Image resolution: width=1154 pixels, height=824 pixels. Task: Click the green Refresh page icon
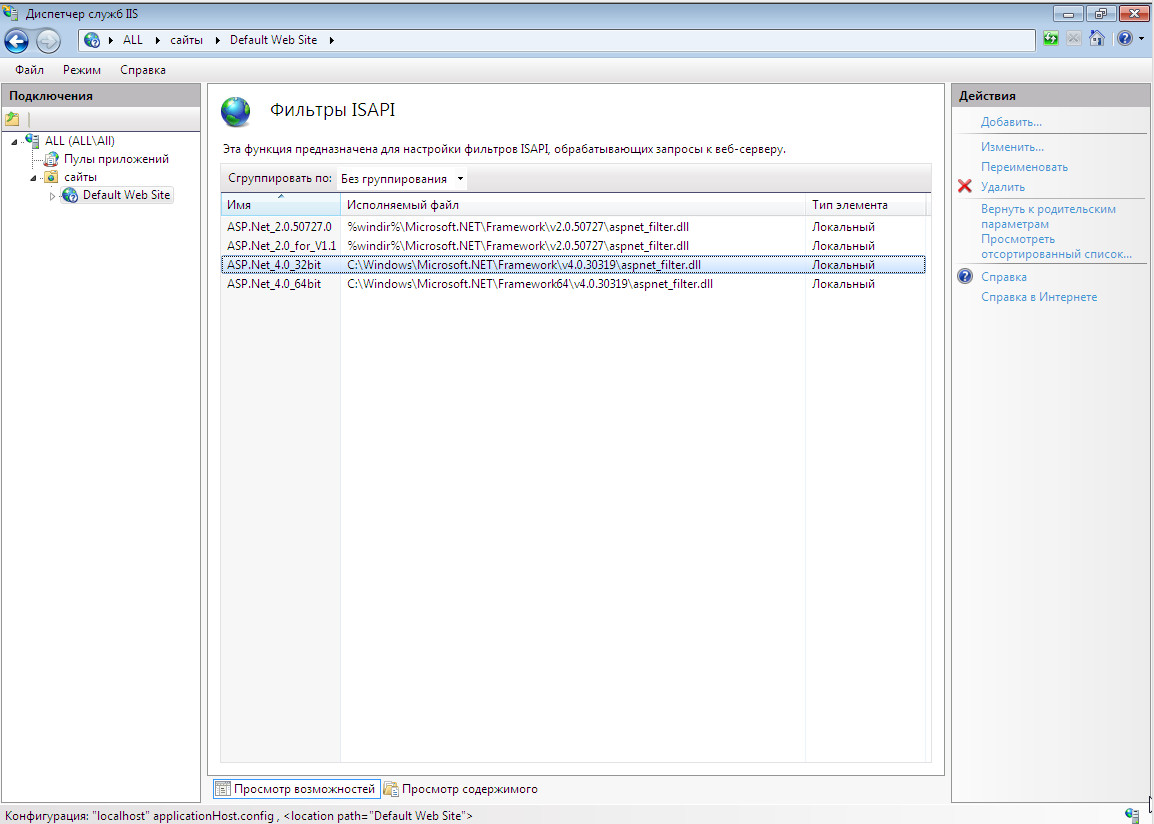click(1051, 39)
